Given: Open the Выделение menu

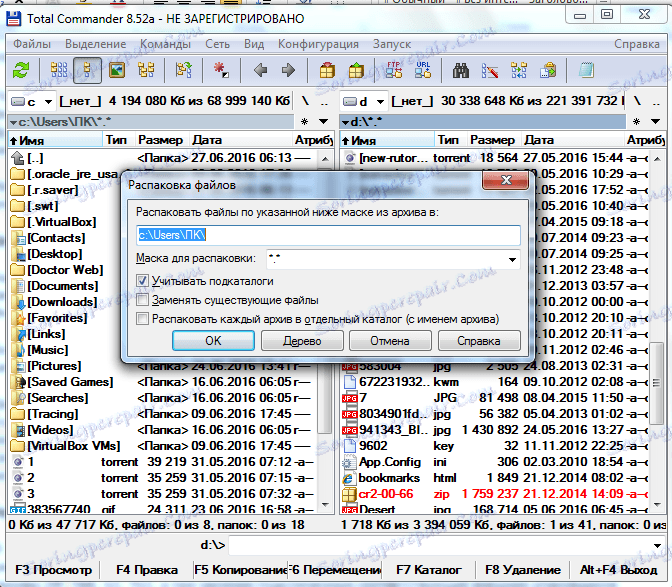Looking at the screenshot, I should click(x=96, y=44).
